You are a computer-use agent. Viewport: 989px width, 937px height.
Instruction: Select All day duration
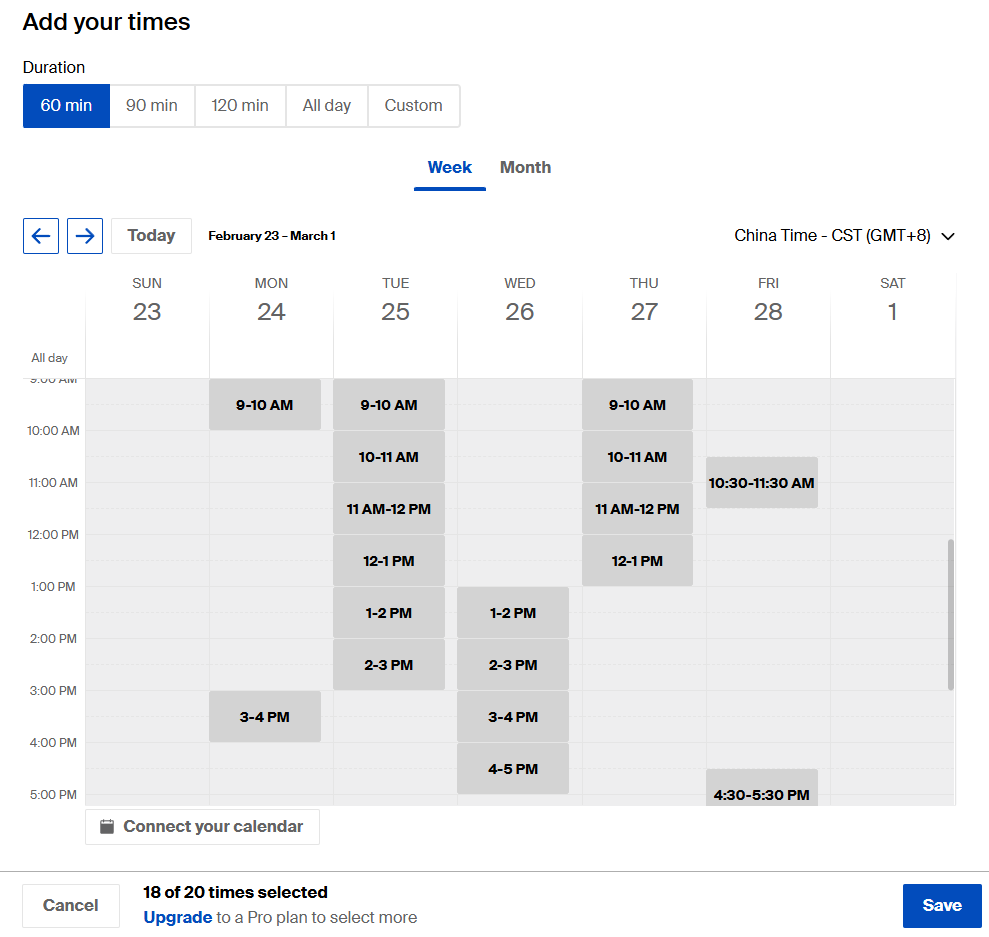coord(327,106)
